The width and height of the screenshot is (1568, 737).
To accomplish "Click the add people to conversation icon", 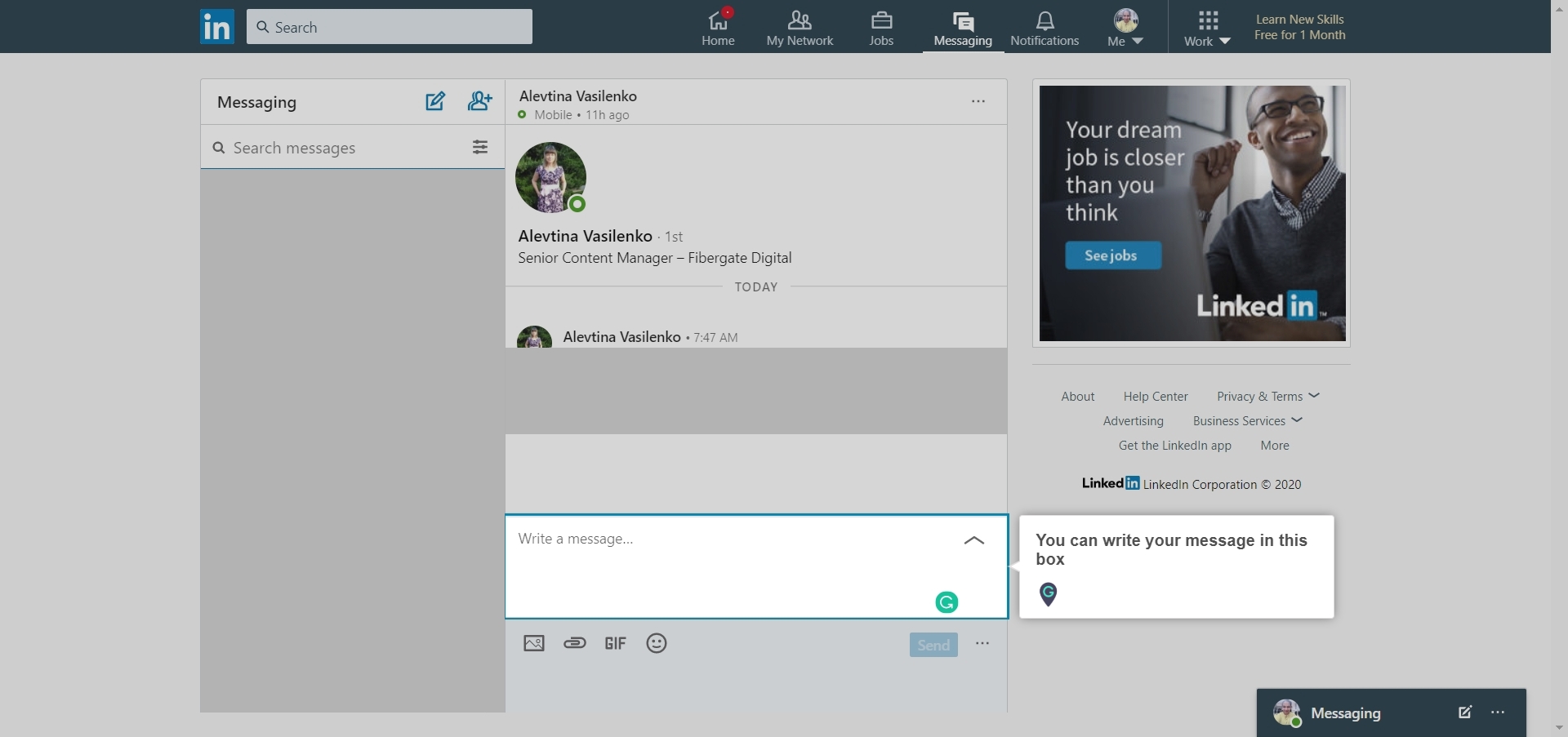I will click(x=479, y=101).
